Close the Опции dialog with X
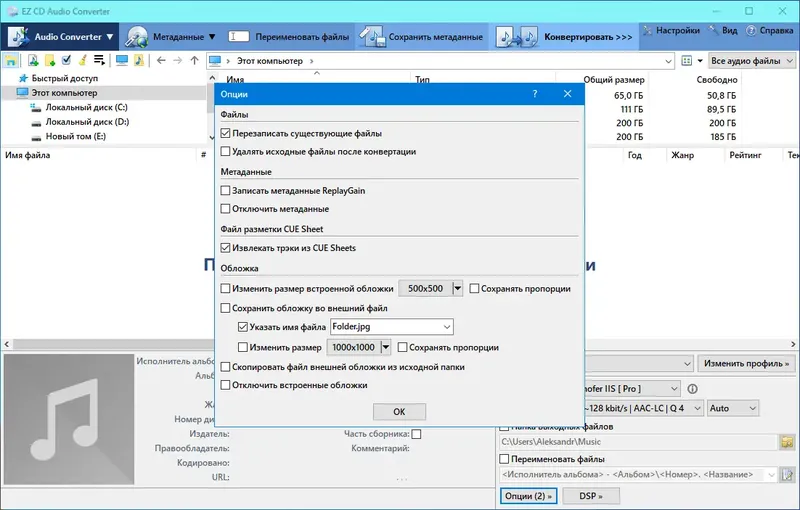Viewport: 800px width, 510px height. [x=567, y=94]
